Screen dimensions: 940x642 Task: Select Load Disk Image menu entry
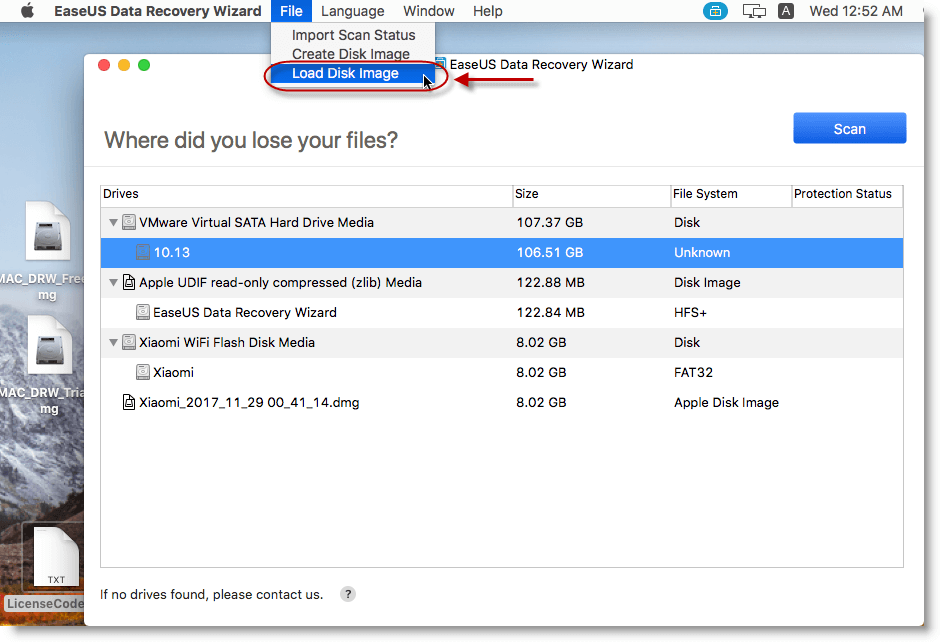[x=345, y=73]
